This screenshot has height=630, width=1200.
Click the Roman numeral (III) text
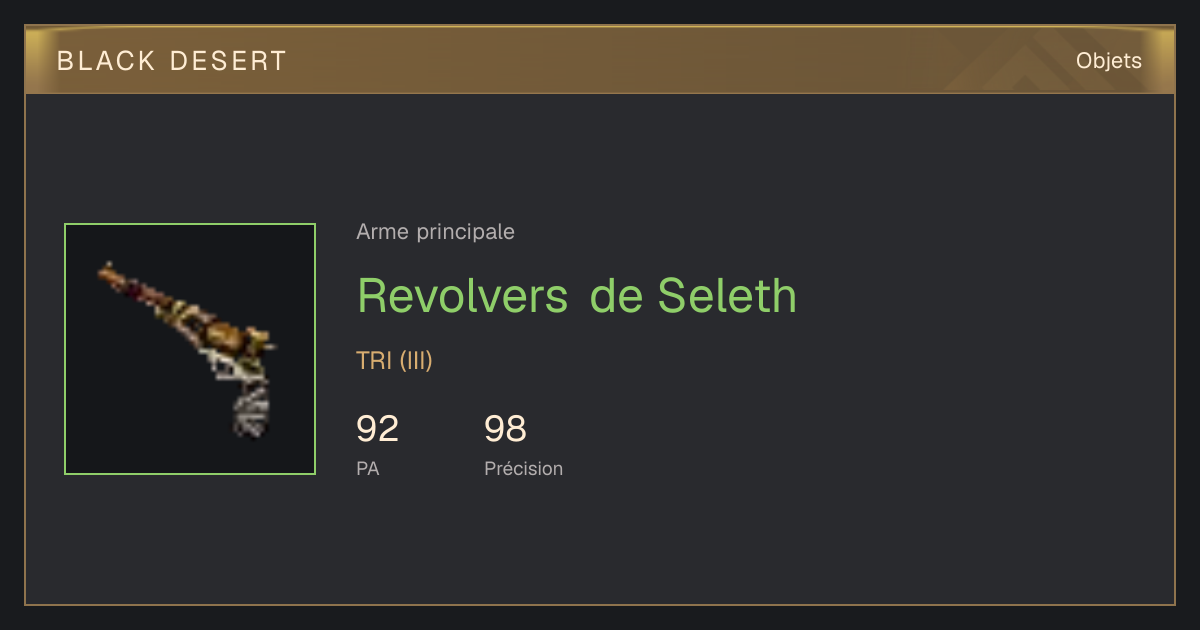coord(416,361)
